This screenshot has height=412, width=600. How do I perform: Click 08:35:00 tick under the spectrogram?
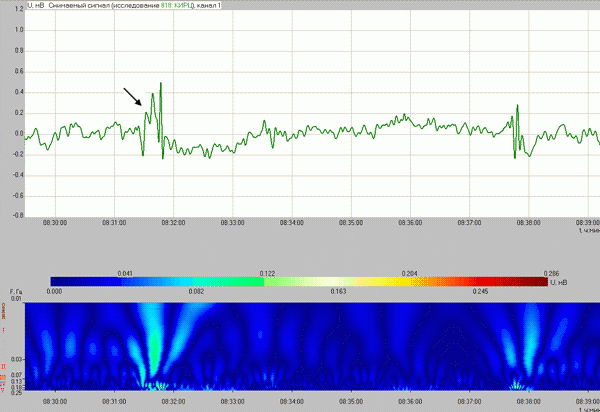pos(351,402)
